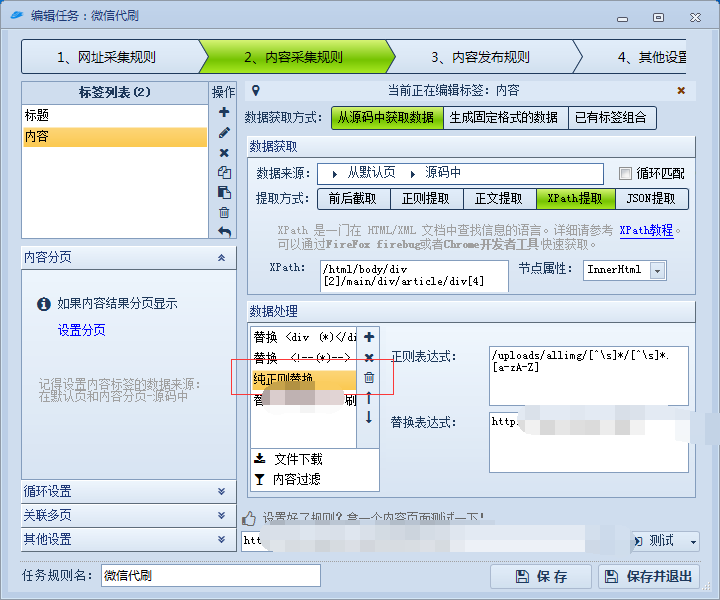This screenshot has width=720, height=600.
Task: Click the copy tag icon
Action: click(224, 172)
